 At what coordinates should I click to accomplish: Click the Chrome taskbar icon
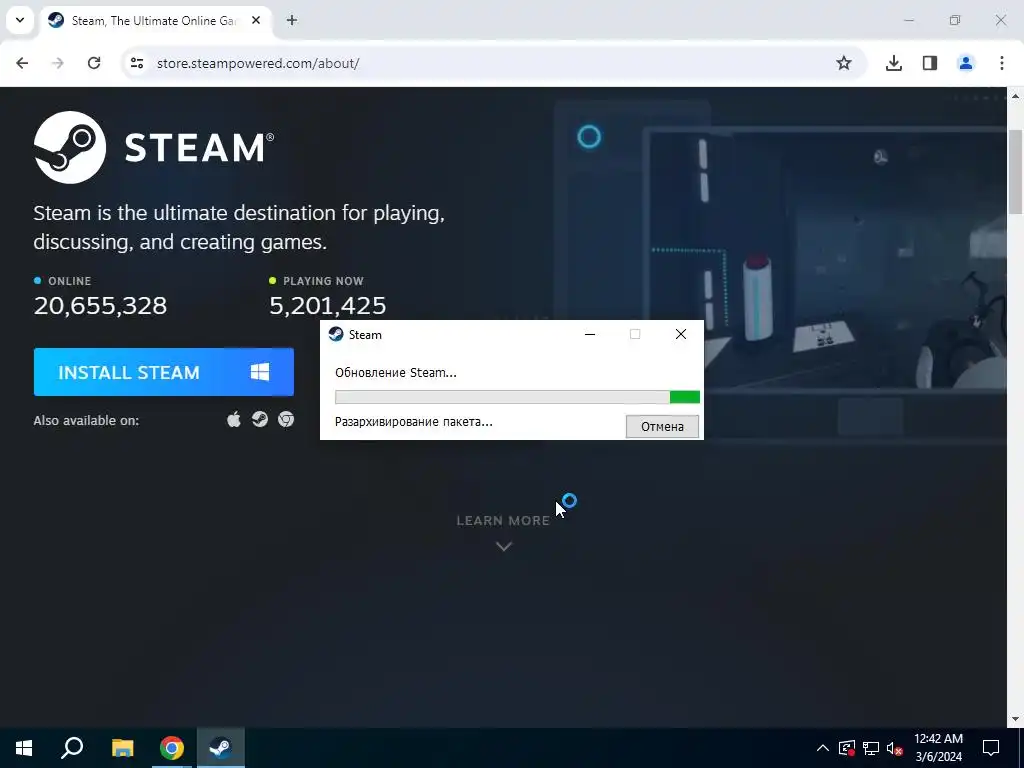click(172, 748)
